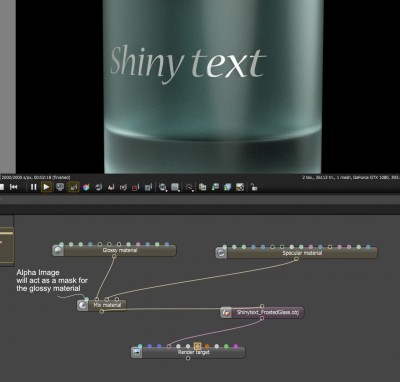Toggle the viewport lock padlock icon

254,187
